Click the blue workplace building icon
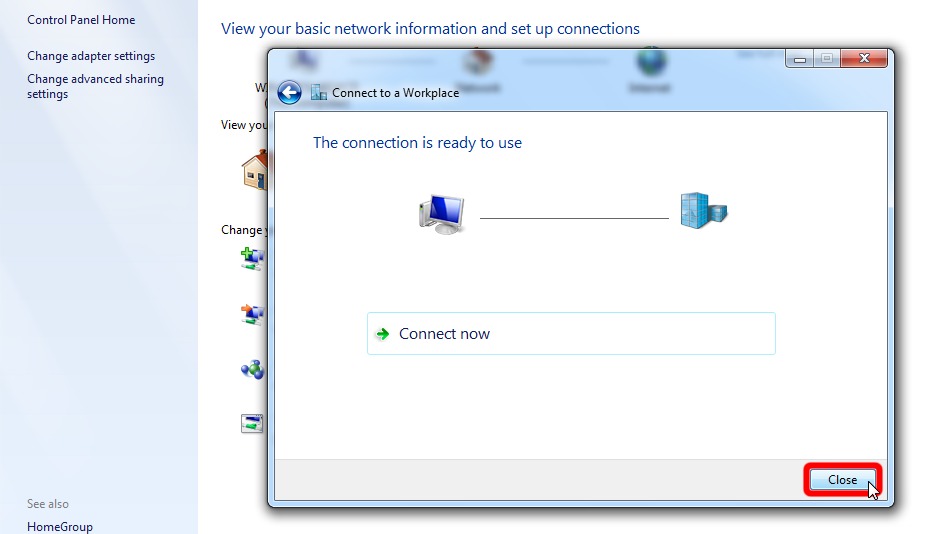This screenshot has height=534, width=950. pos(703,211)
